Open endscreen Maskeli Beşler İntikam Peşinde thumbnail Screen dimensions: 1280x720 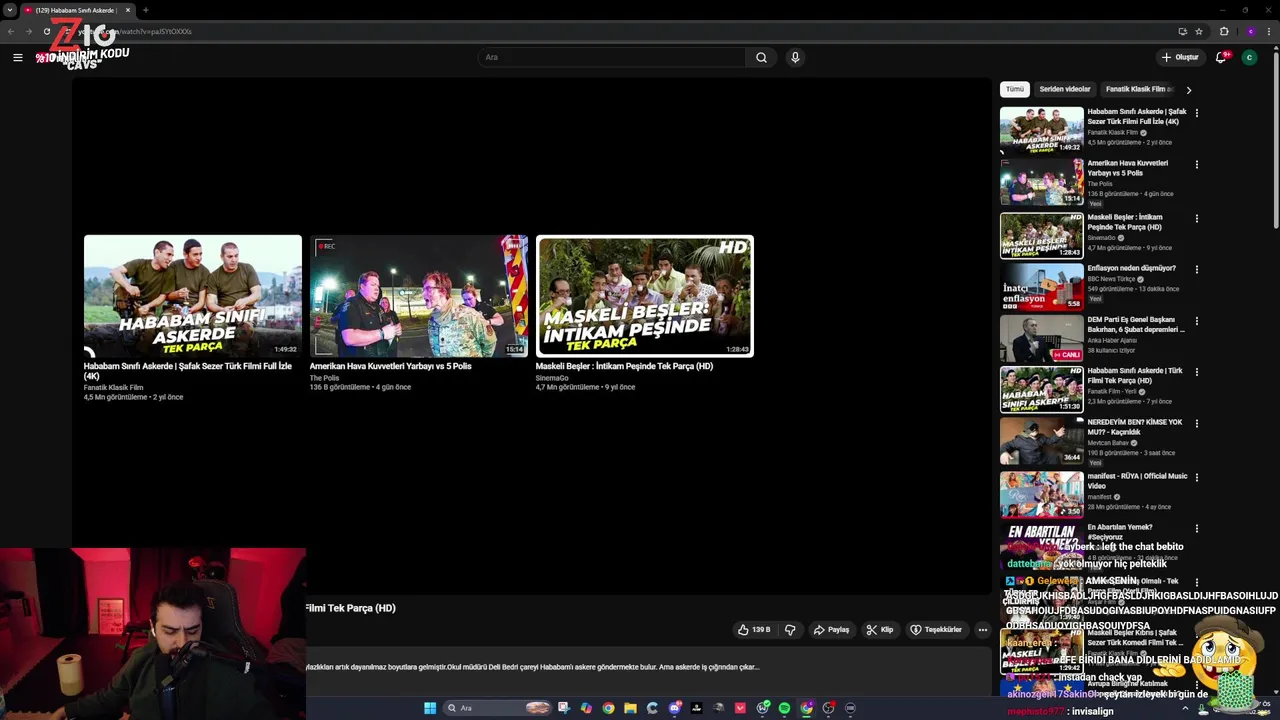pos(645,296)
